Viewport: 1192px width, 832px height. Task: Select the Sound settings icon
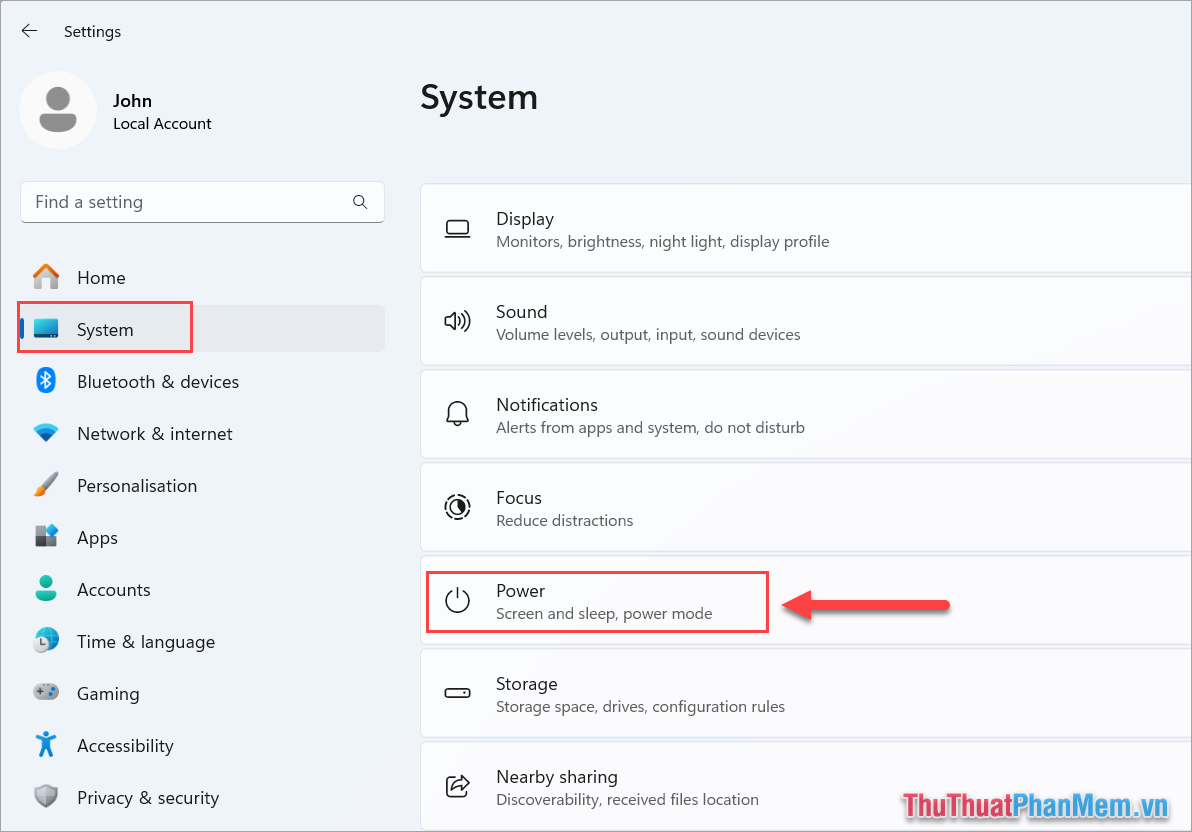point(457,321)
